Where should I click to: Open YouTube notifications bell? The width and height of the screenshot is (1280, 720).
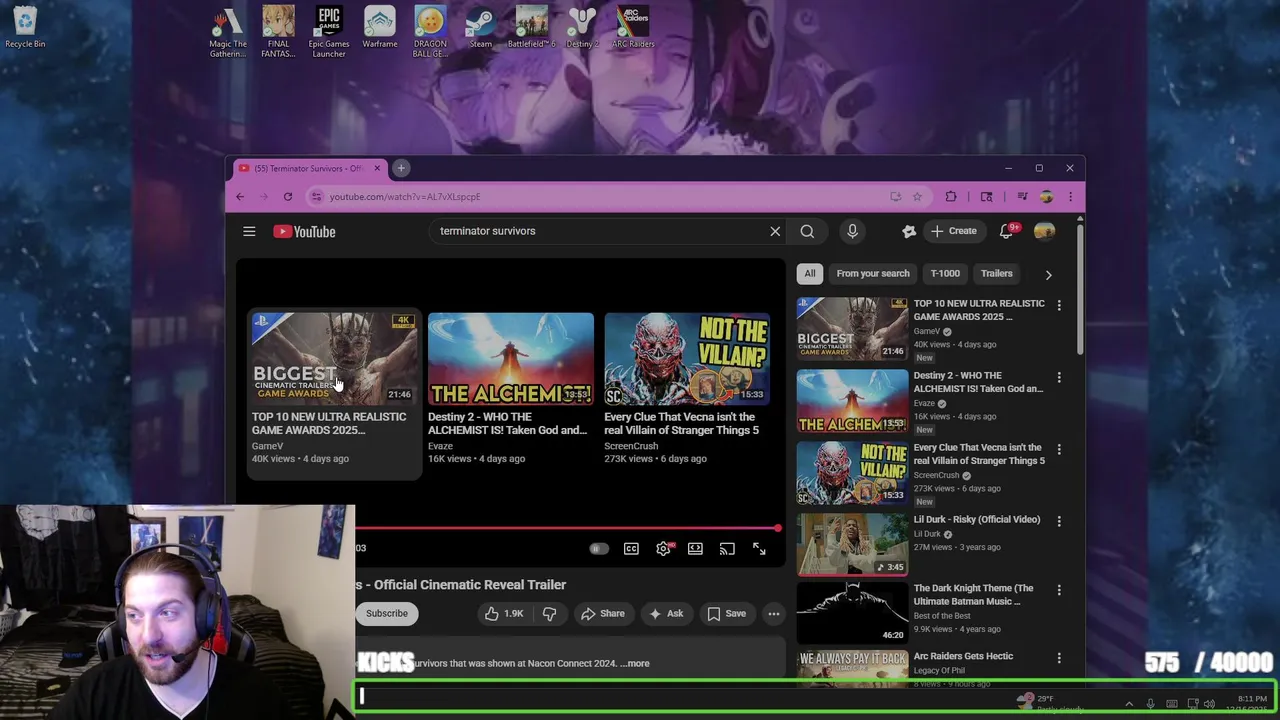click(1007, 231)
